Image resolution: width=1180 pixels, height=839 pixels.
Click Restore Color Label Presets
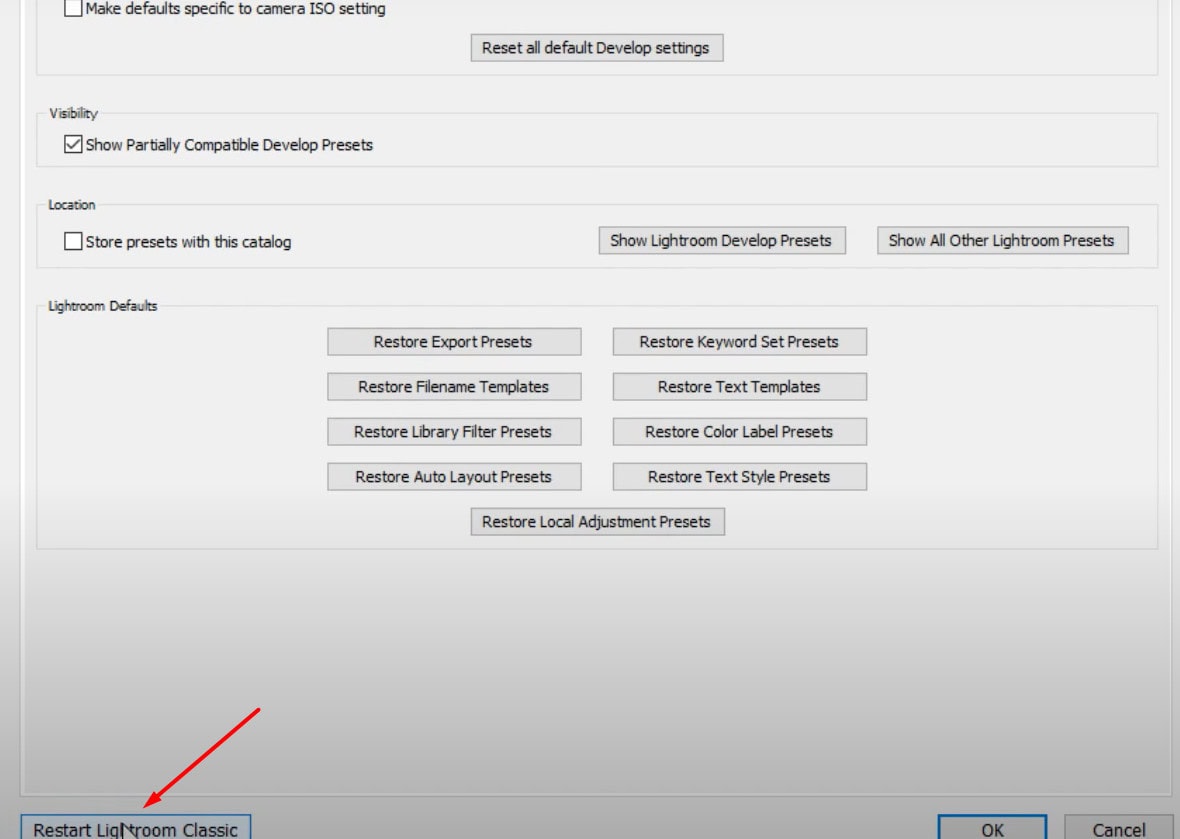[x=740, y=432]
